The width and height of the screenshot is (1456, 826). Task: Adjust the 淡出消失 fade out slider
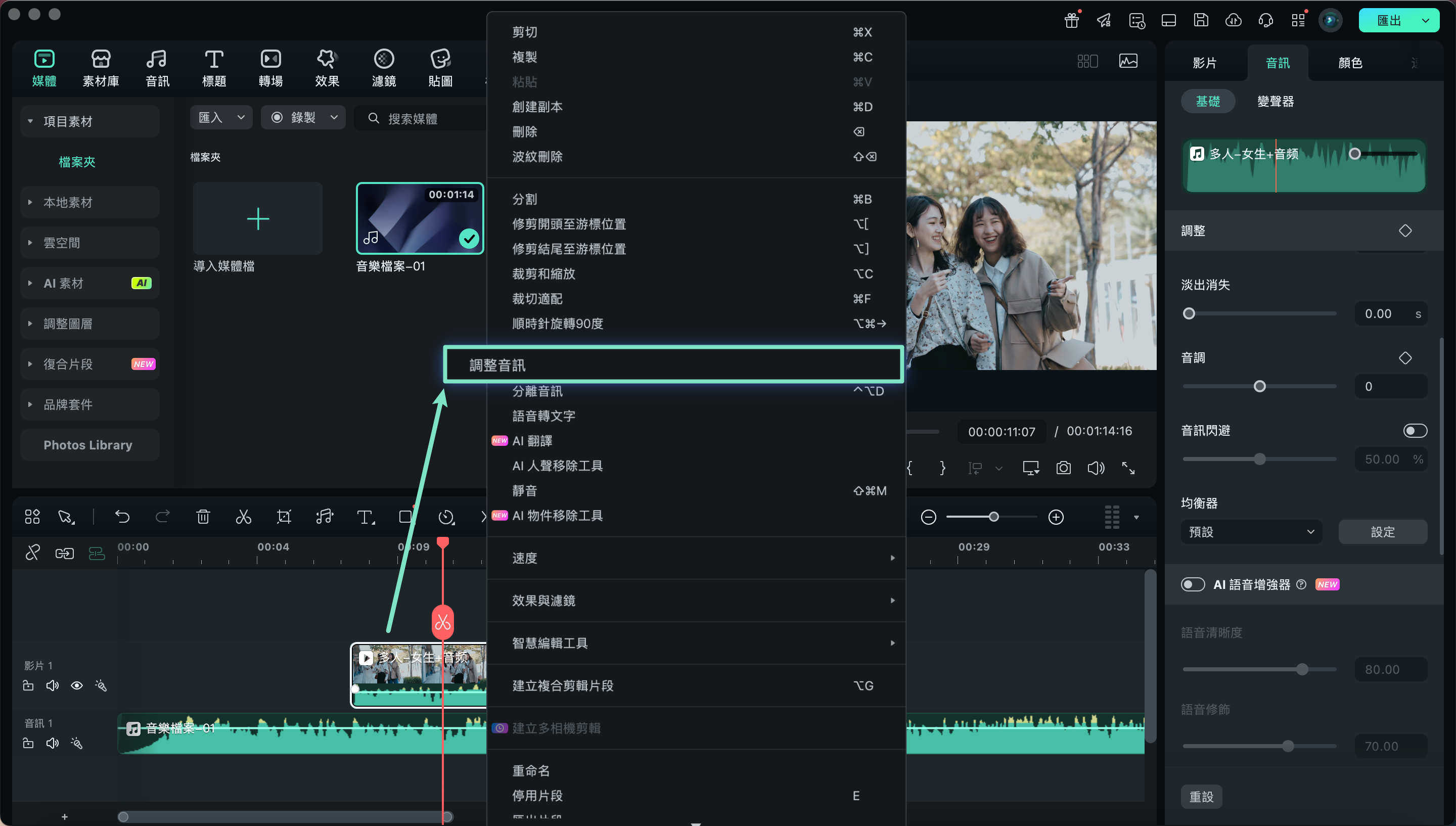[1189, 314]
